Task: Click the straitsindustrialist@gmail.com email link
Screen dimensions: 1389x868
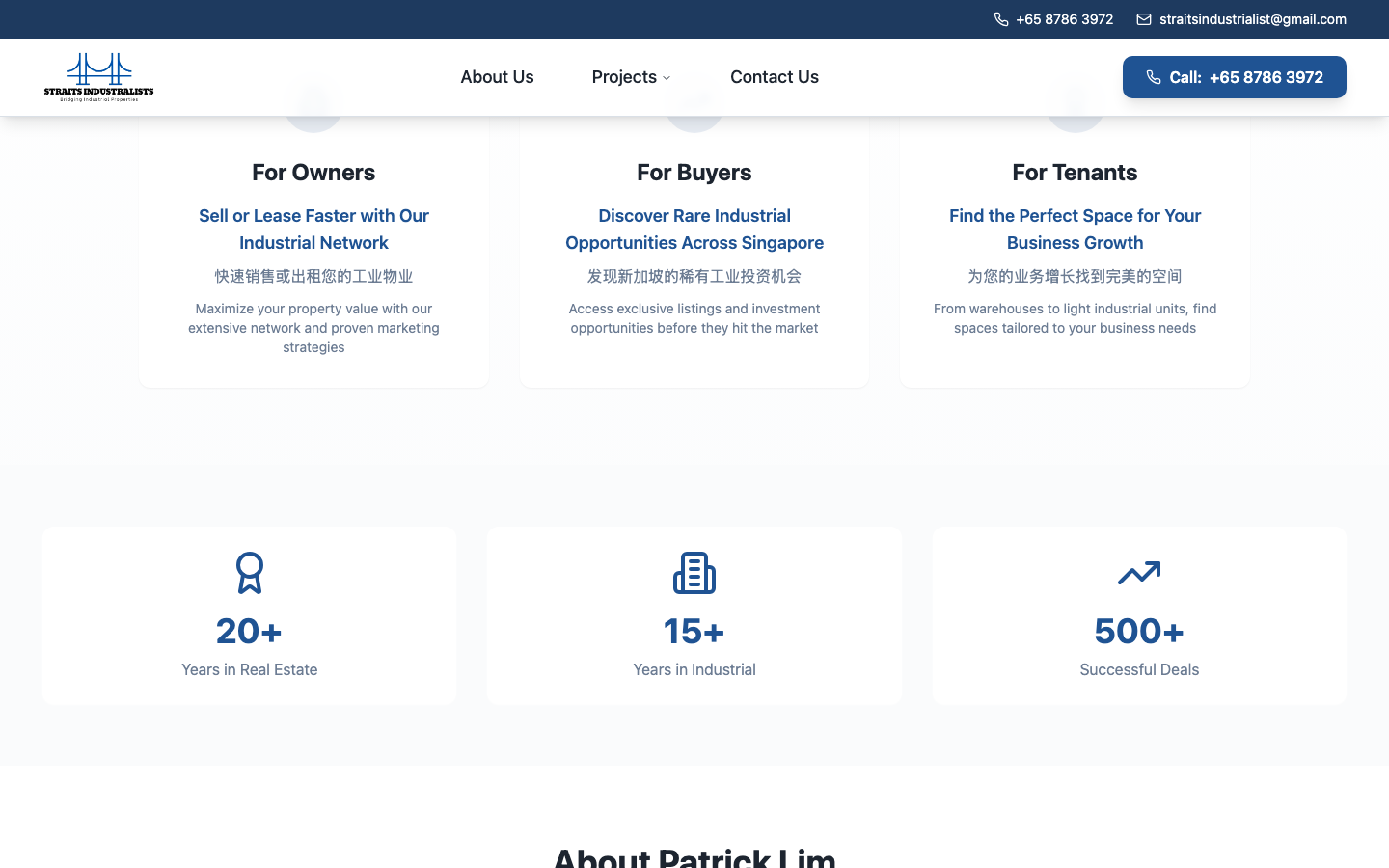Action: pos(1253,19)
